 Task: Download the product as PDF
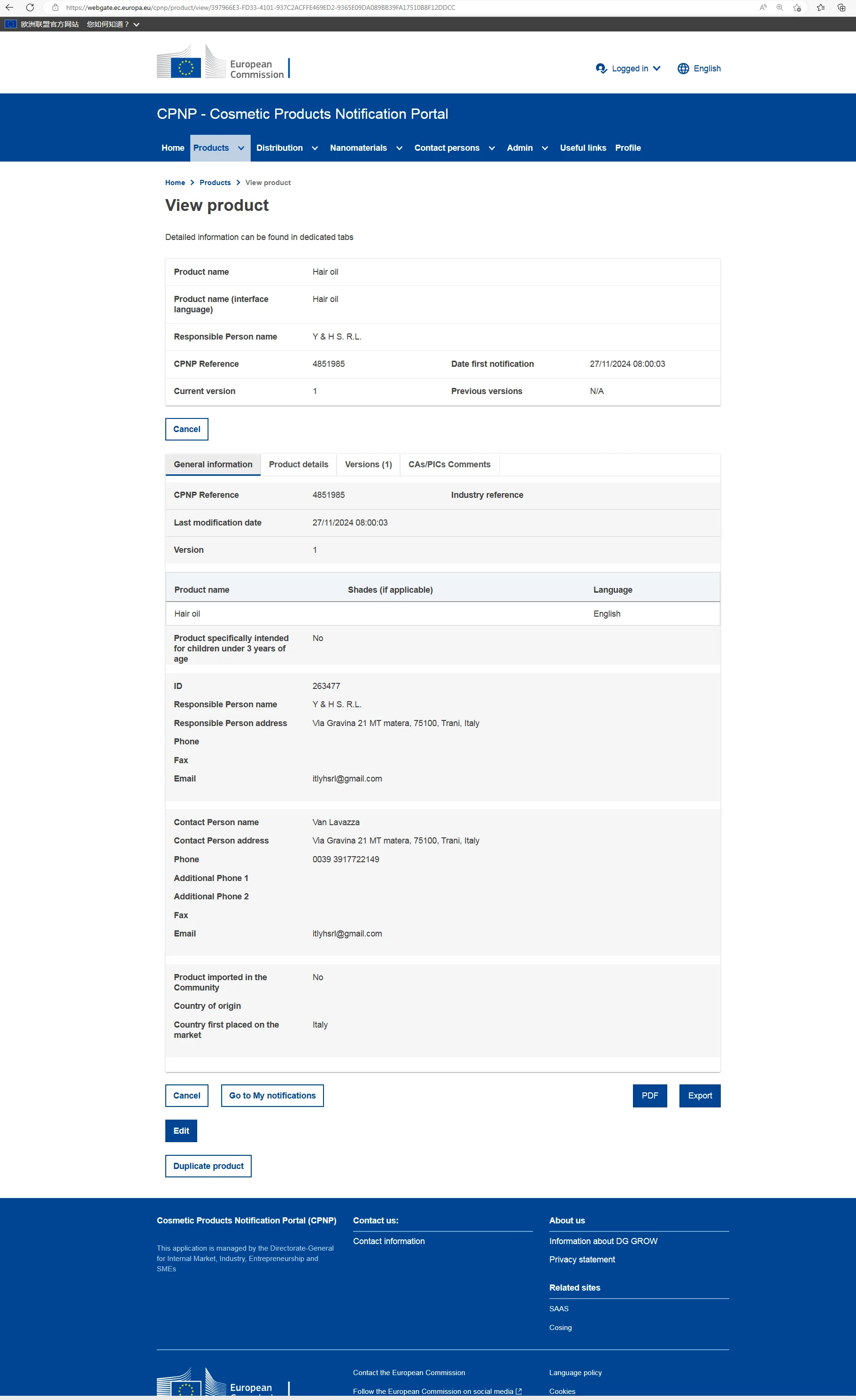coord(650,1096)
